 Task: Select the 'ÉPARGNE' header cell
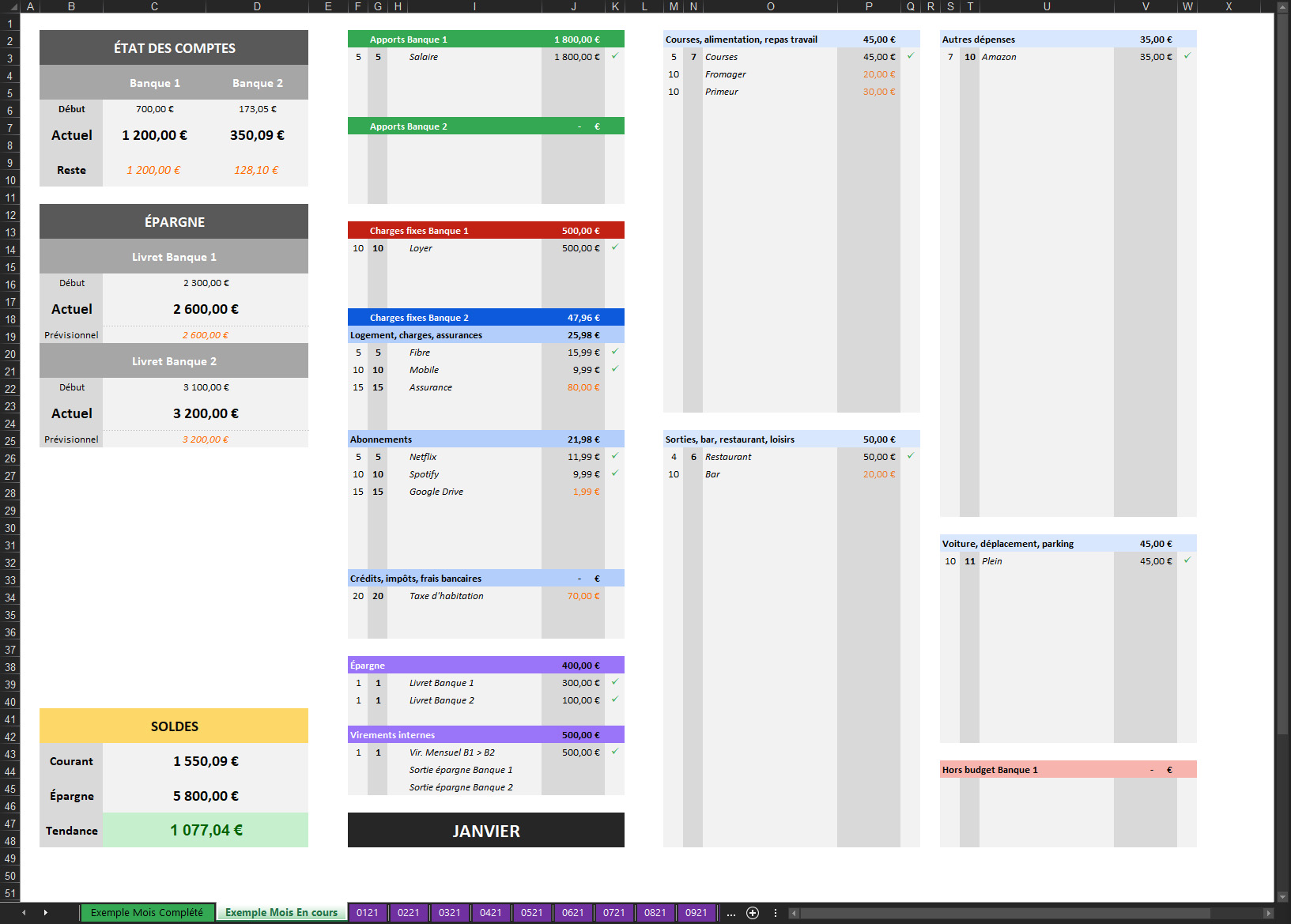pyautogui.click(x=174, y=221)
